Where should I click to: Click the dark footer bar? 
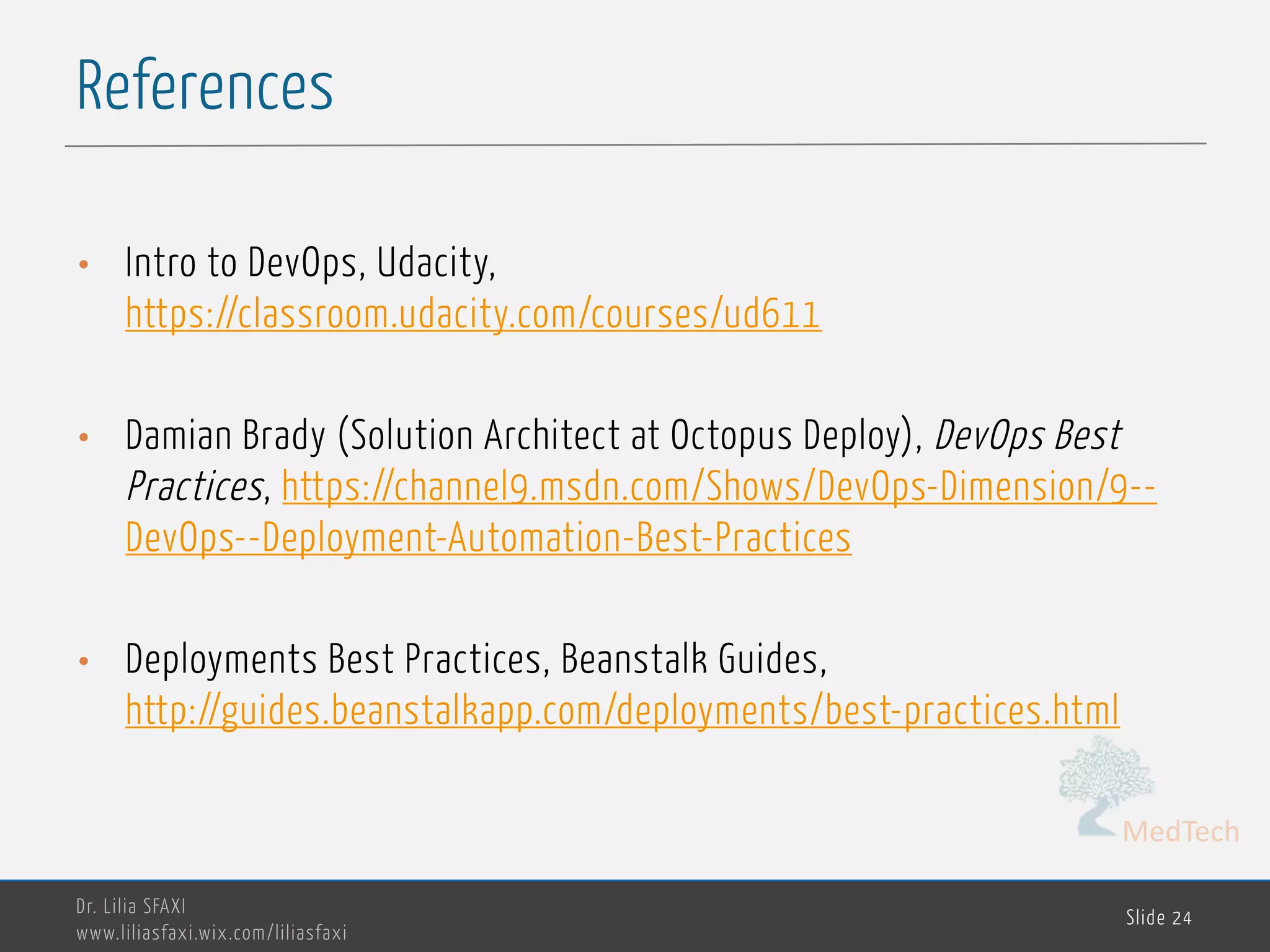[x=682, y=917]
